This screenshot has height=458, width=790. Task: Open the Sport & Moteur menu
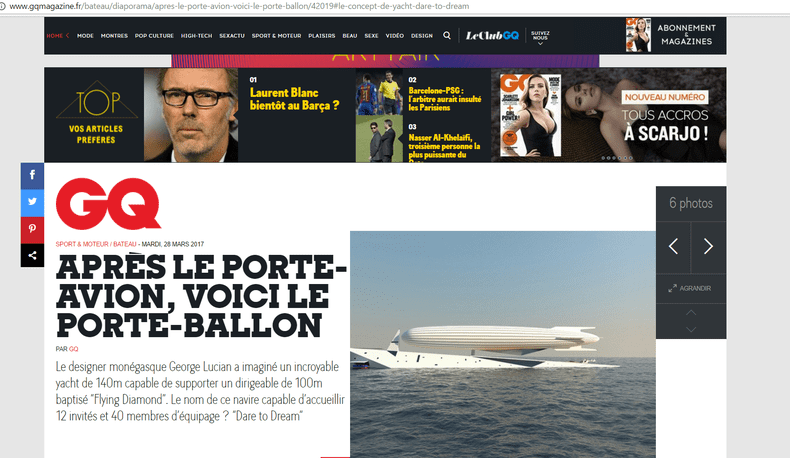tap(276, 36)
